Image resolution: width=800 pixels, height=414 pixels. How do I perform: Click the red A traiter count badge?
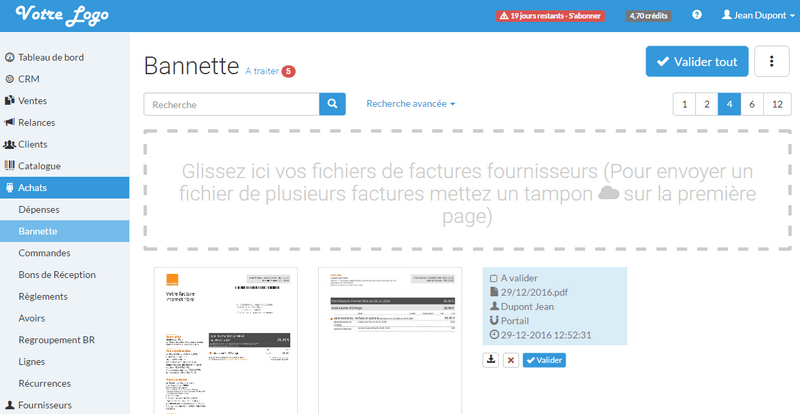(288, 71)
